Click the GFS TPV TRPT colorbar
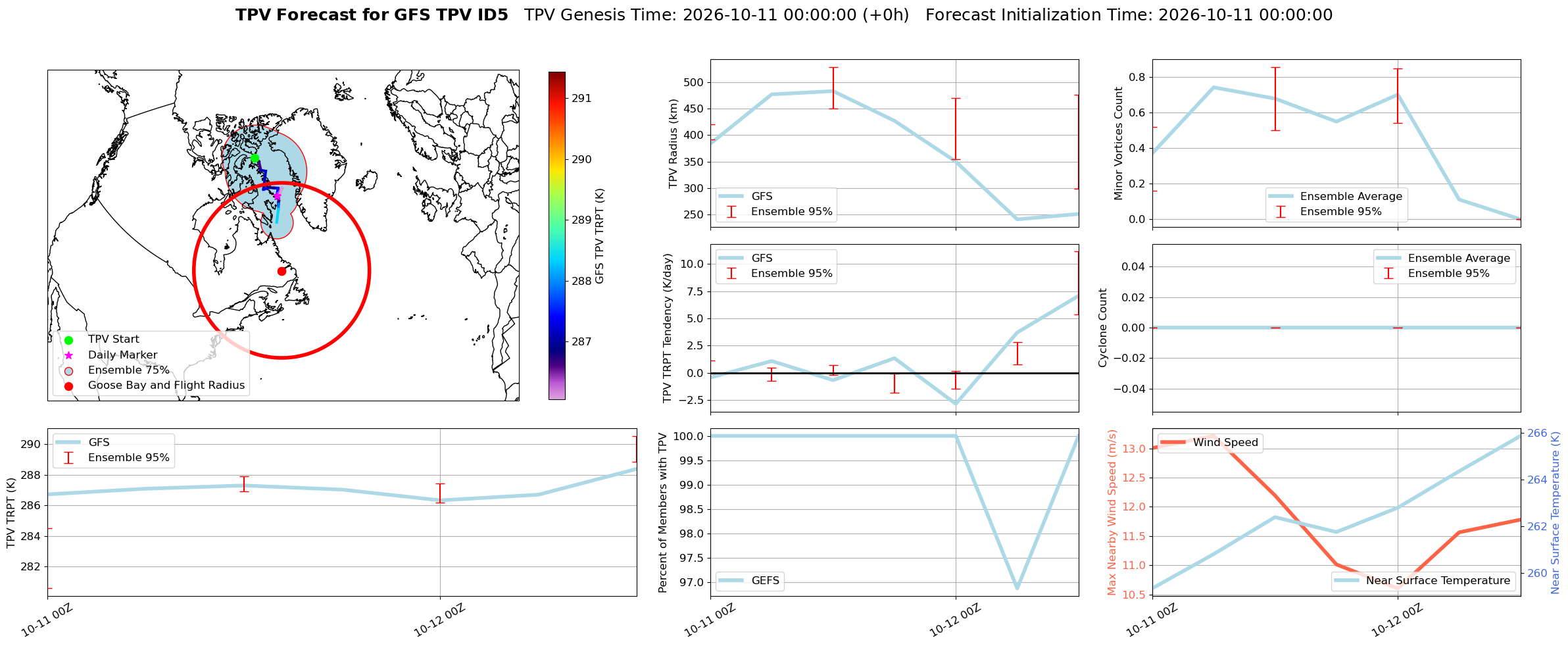Screen dimensions: 1568x646 click(556, 236)
